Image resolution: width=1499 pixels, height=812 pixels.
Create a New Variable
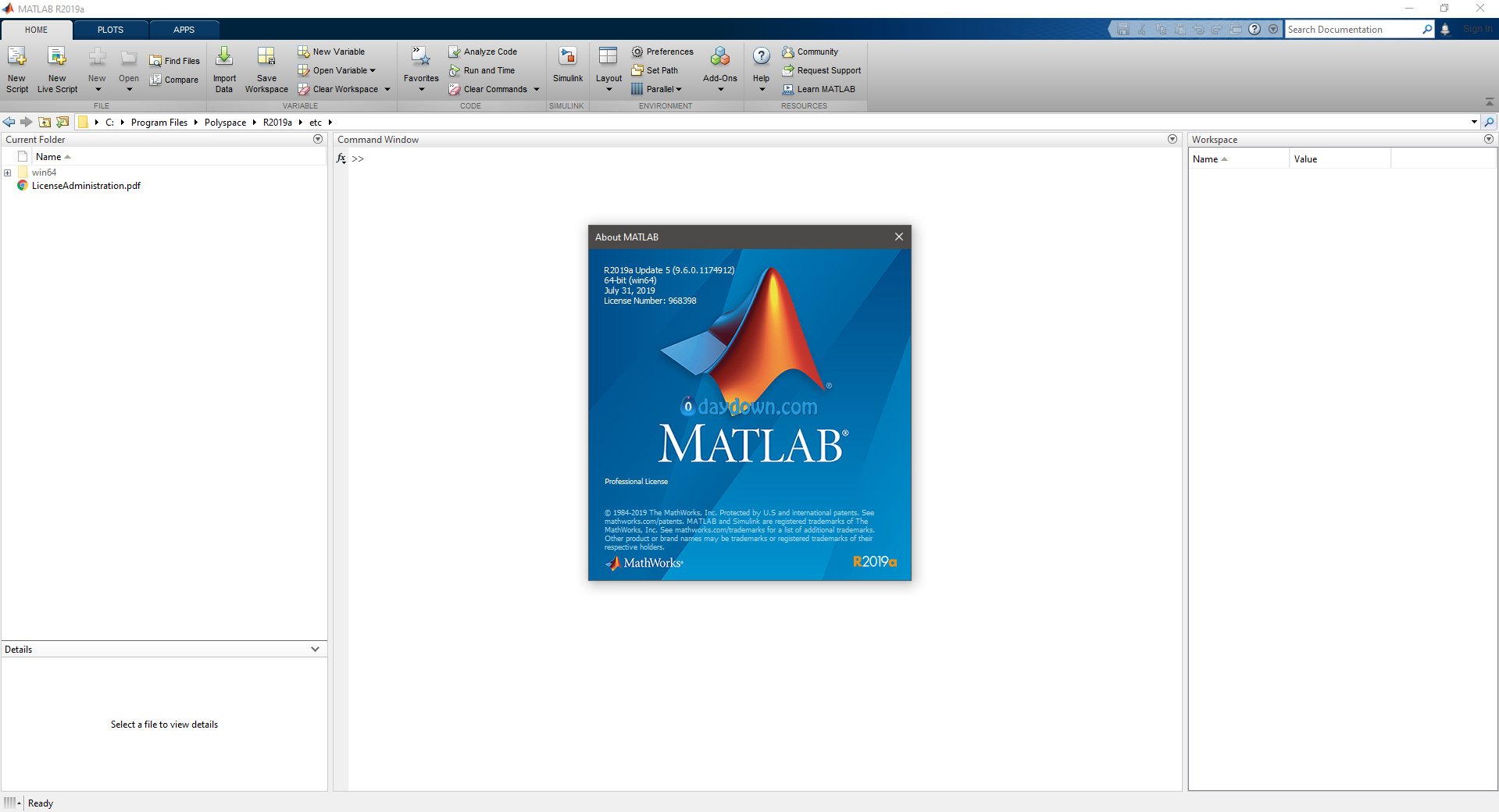click(x=331, y=52)
